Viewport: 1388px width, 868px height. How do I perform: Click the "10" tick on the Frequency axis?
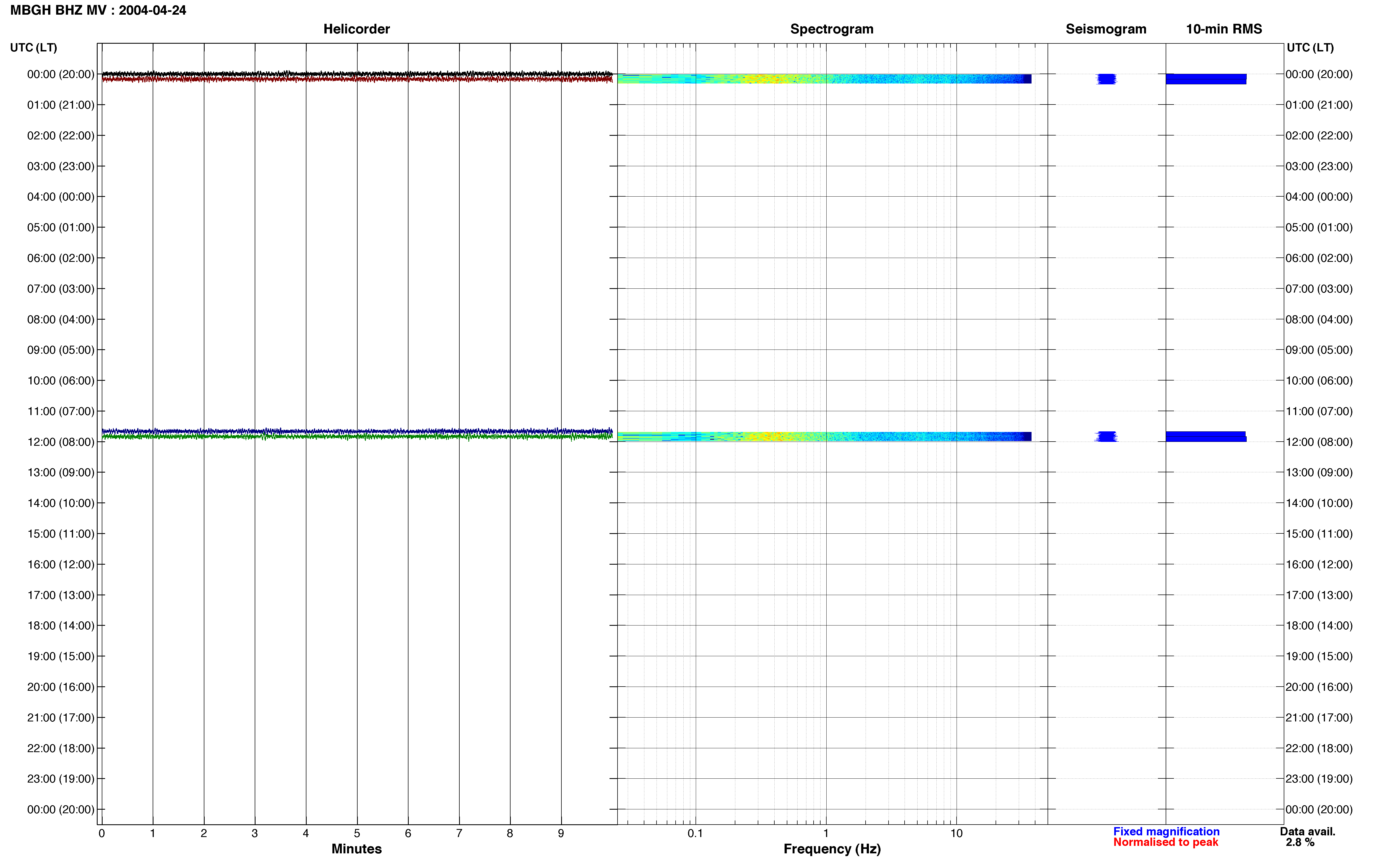[956, 833]
